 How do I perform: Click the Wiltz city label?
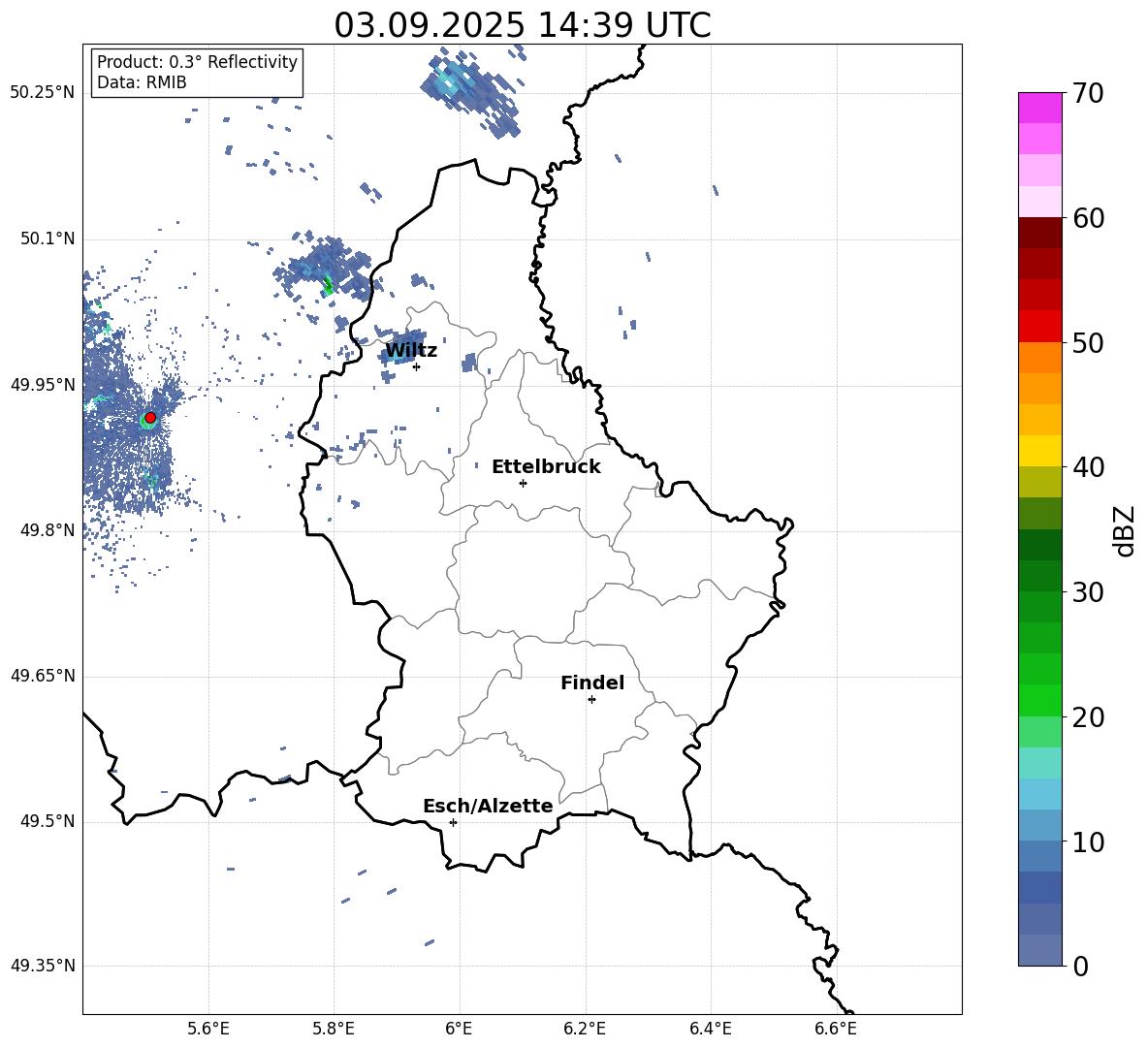click(x=411, y=351)
